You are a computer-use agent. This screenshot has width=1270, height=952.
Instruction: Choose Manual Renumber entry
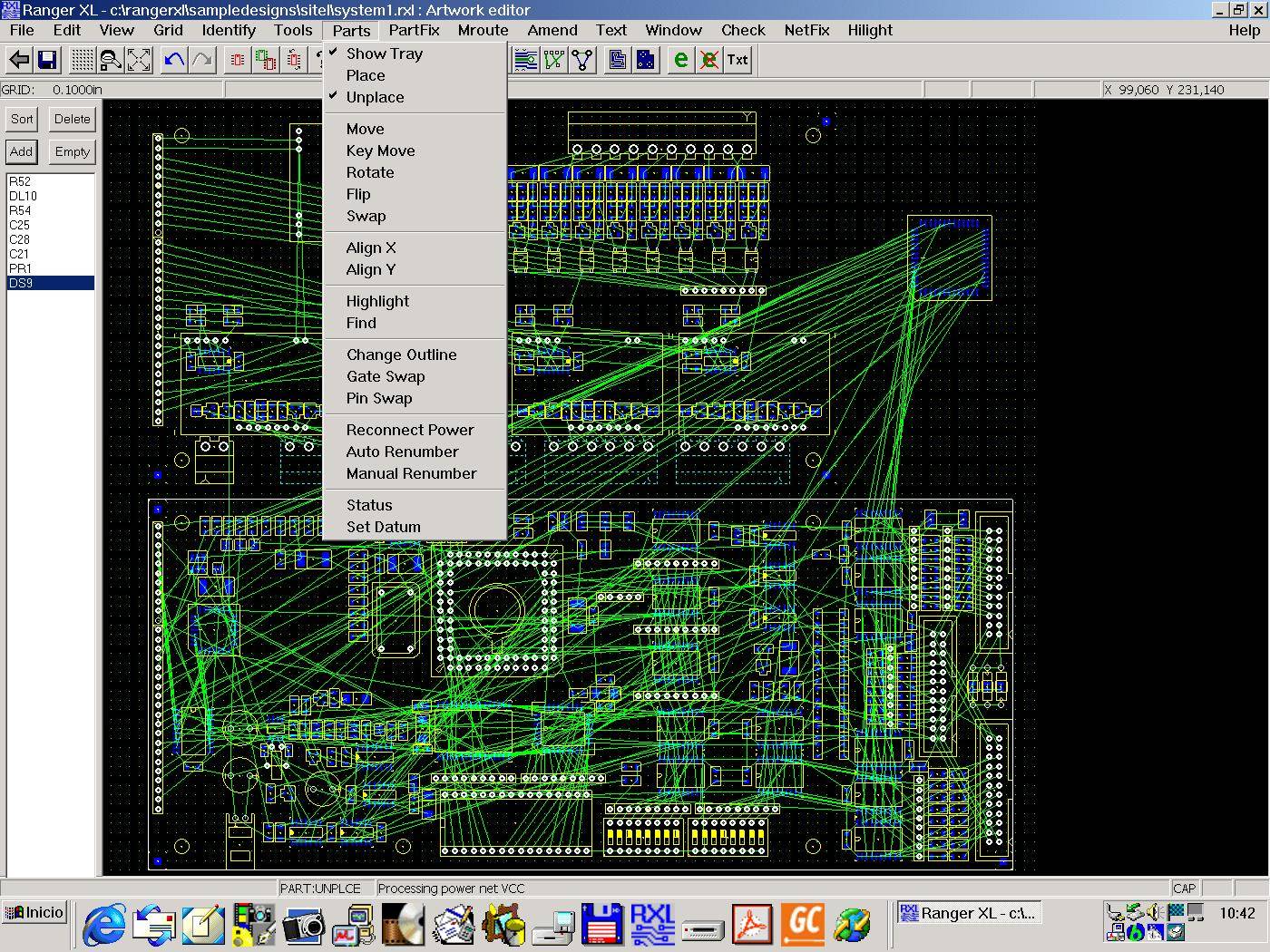click(x=415, y=473)
